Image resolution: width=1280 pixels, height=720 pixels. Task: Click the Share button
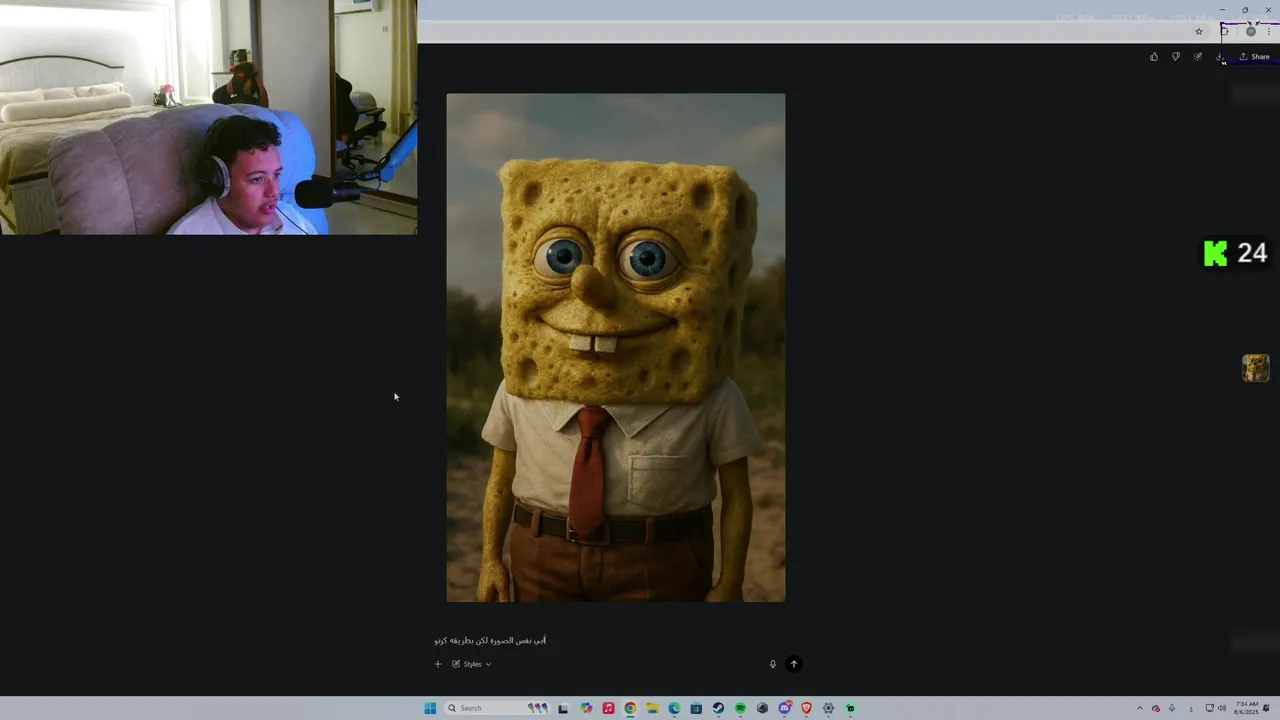pyautogui.click(x=1255, y=57)
